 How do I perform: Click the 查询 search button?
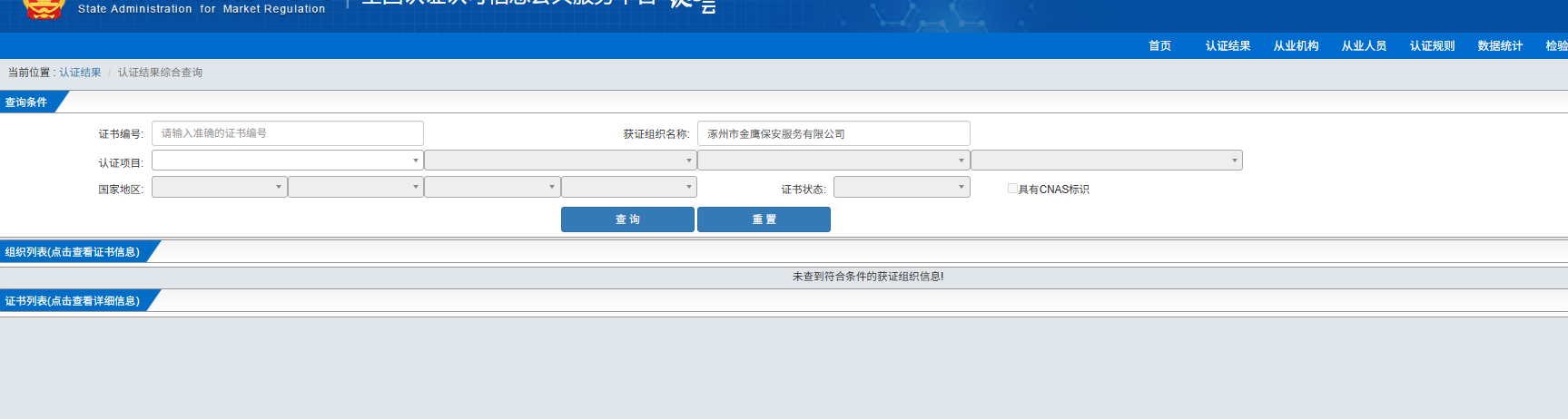(x=627, y=219)
